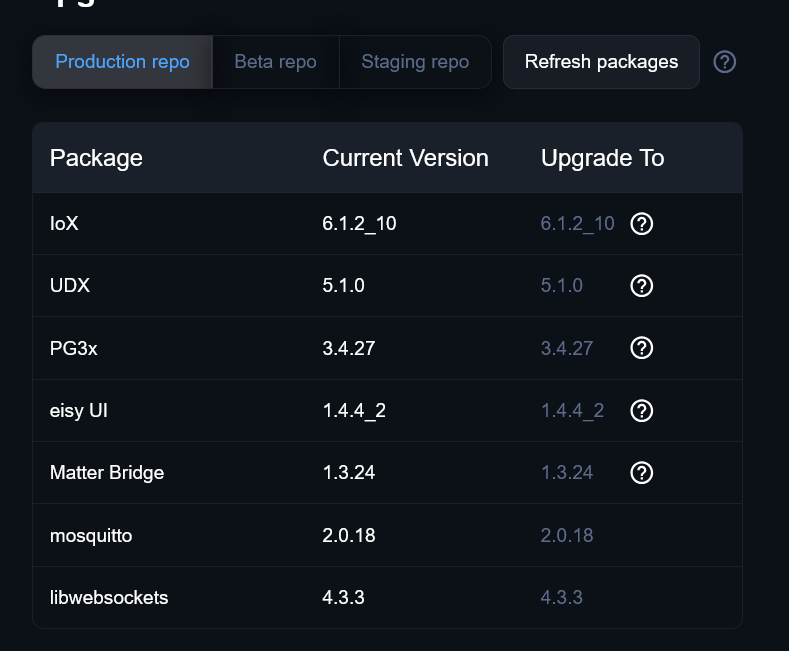This screenshot has width=789, height=651.
Task: Switch to the Staging repo tab
Action: coord(415,62)
